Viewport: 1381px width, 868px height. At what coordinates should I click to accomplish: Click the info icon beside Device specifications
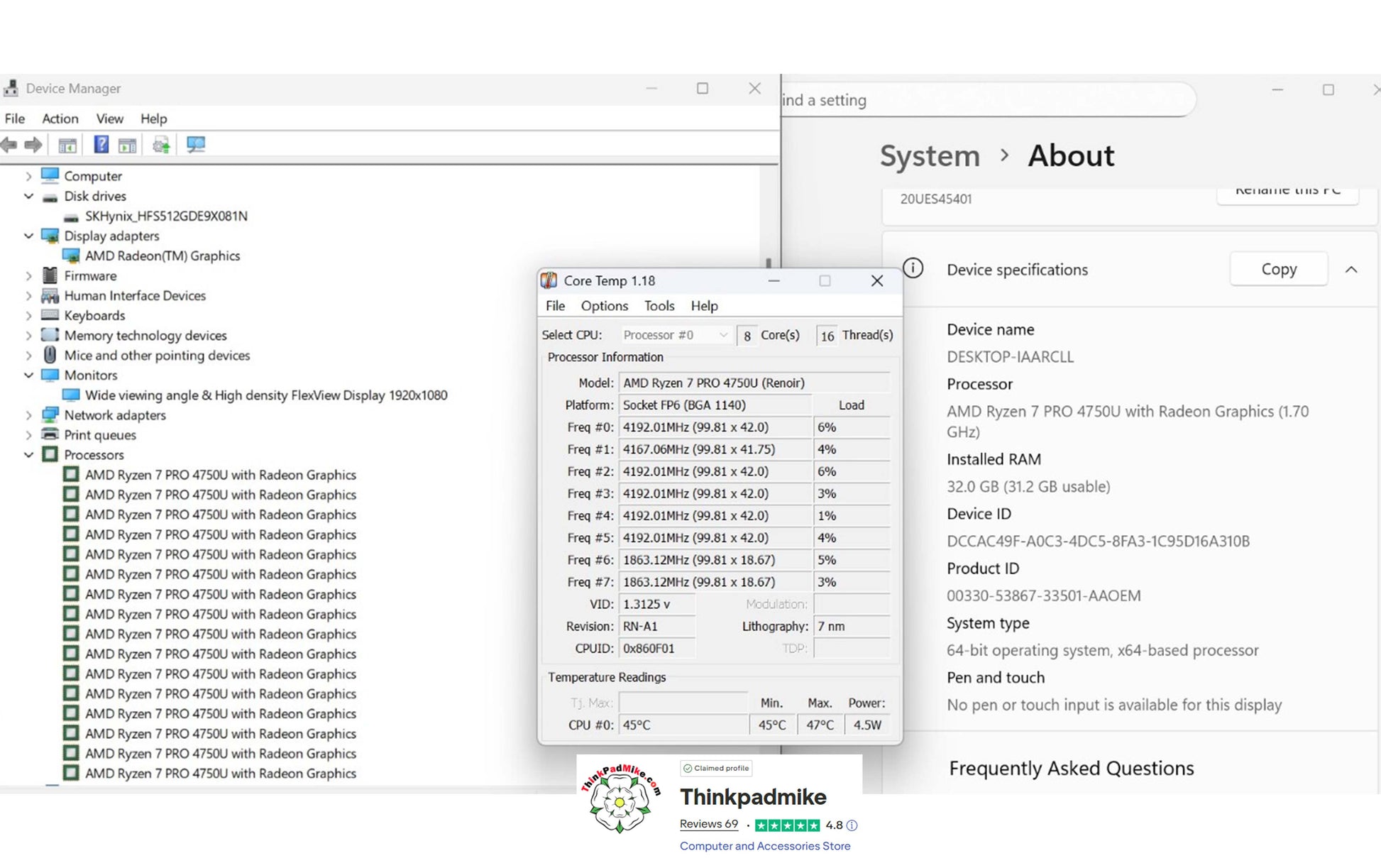tap(913, 268)
